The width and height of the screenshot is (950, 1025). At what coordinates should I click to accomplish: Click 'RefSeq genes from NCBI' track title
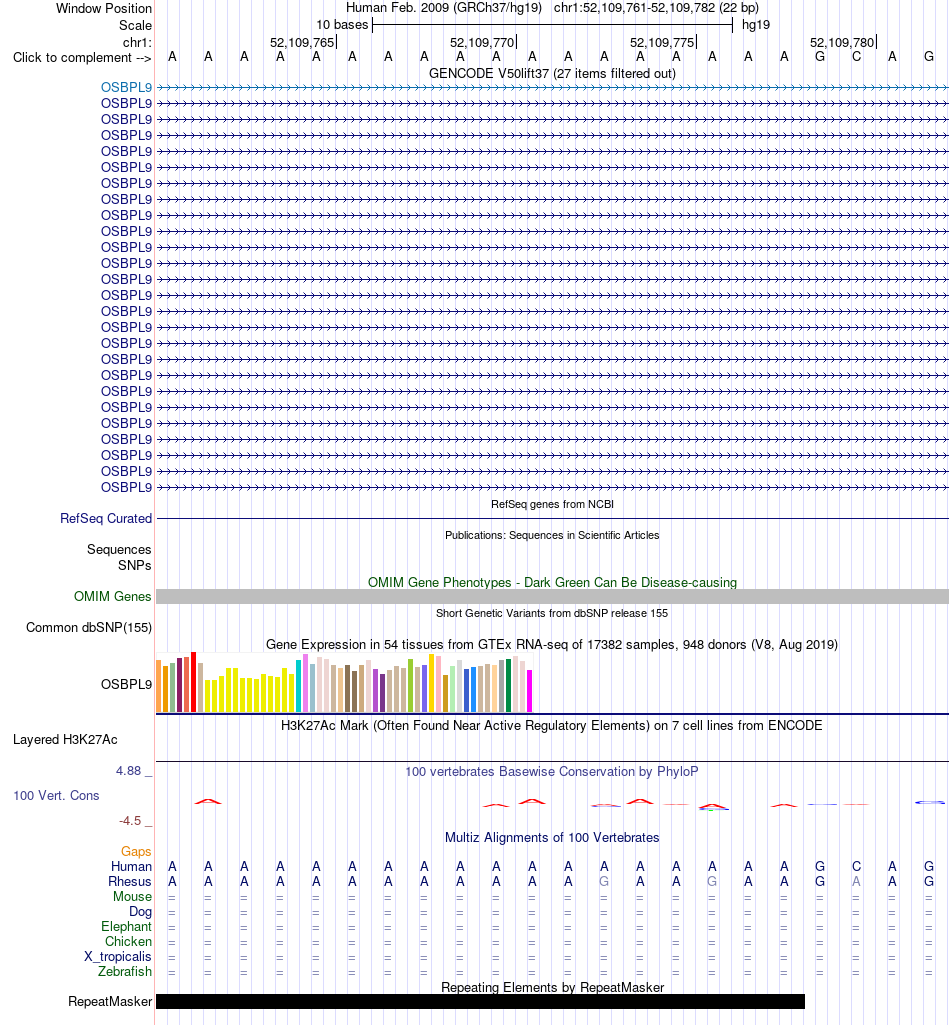[x=552, y=504]
